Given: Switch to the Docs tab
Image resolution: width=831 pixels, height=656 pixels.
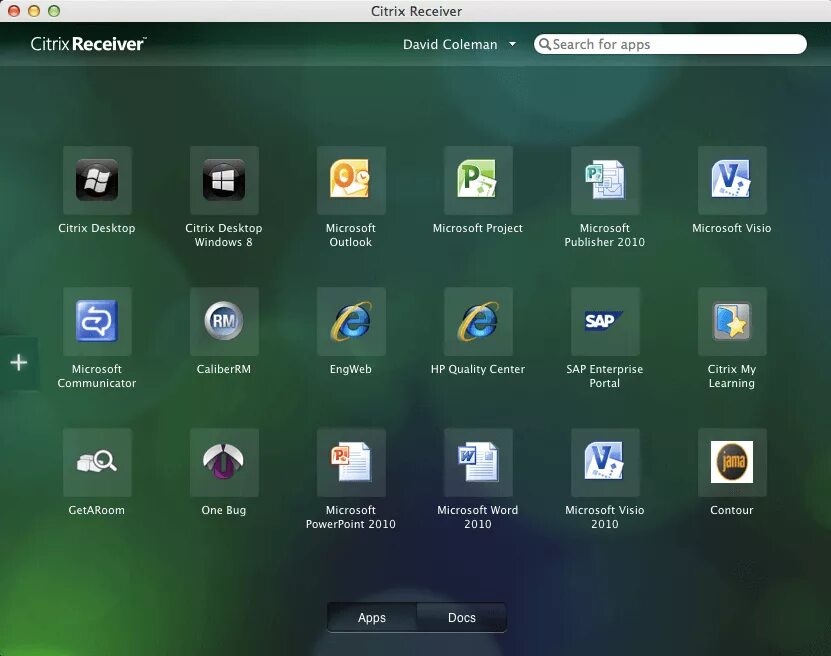Looking at the screenshot, I should coord(462,617).
